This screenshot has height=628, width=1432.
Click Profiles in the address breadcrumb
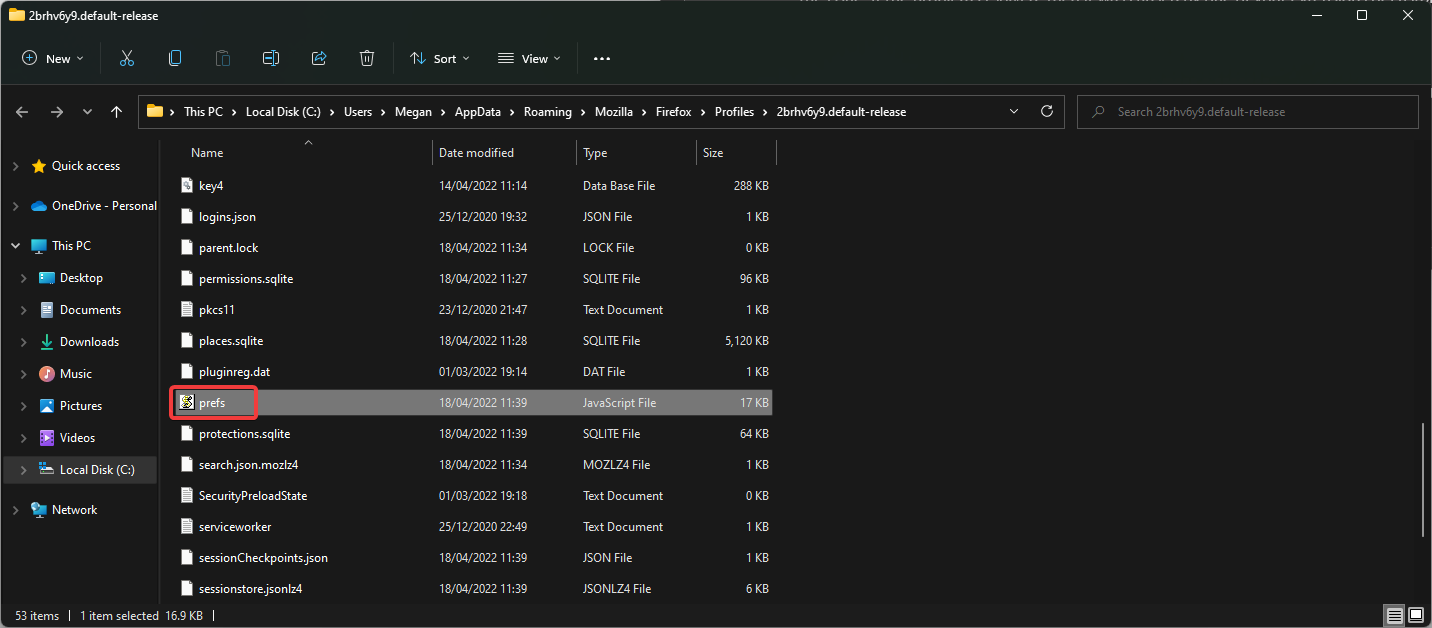click(734, 112)
